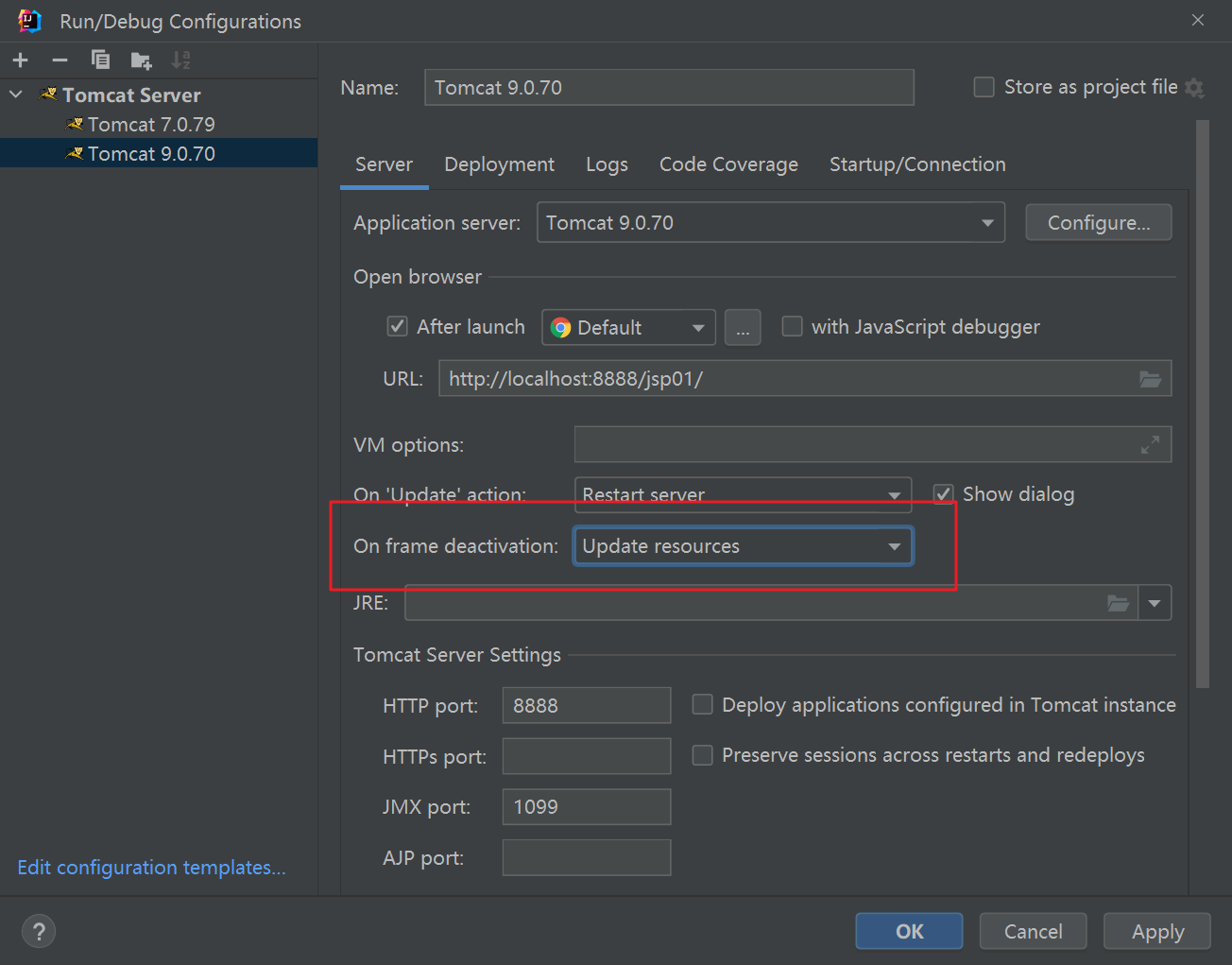Image resolution: width=1232 pixels, height=965 pixels.
Task: Switch to the Code Coverage tab
Action: pyautogui.click(x=728, y=164)
